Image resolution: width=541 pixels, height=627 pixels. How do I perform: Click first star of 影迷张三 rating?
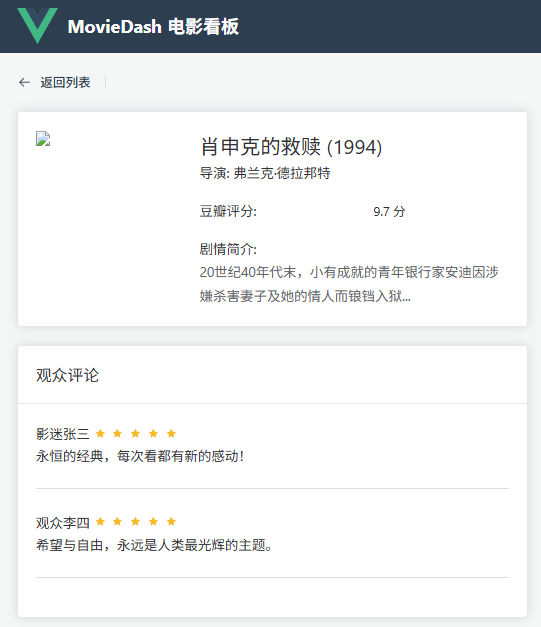point(100,433)
